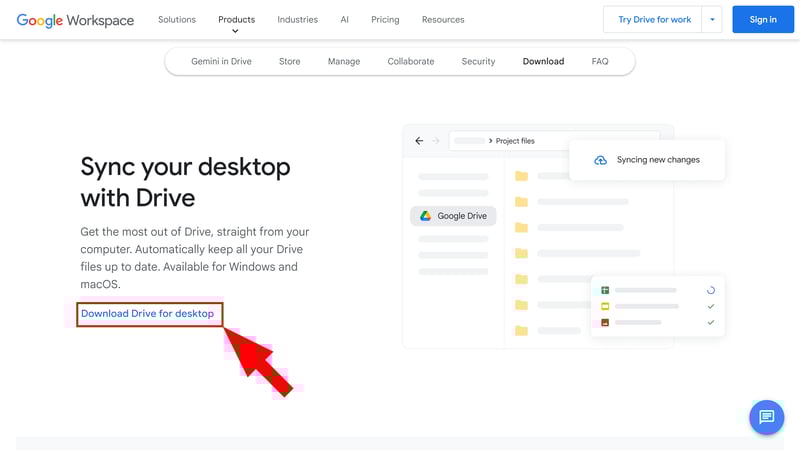Open the Products menu
Image resolution: width=800 pixels, height=450 pixels.
237,19
